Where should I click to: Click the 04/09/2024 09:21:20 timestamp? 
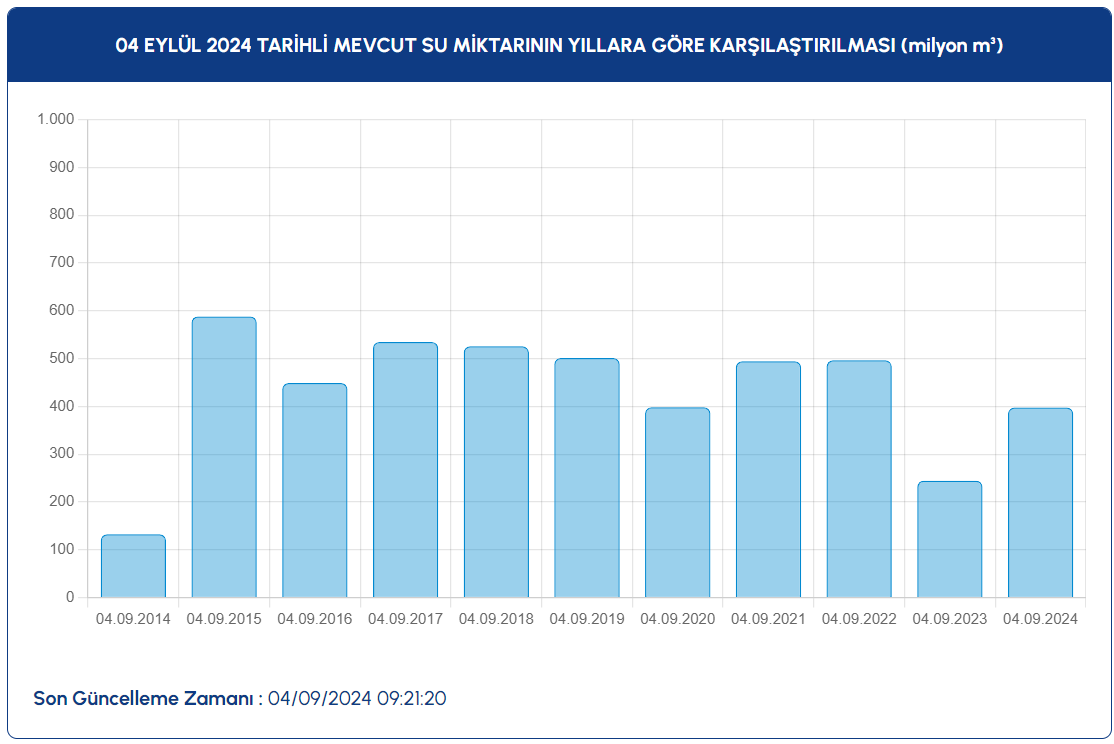click(357, 698)
